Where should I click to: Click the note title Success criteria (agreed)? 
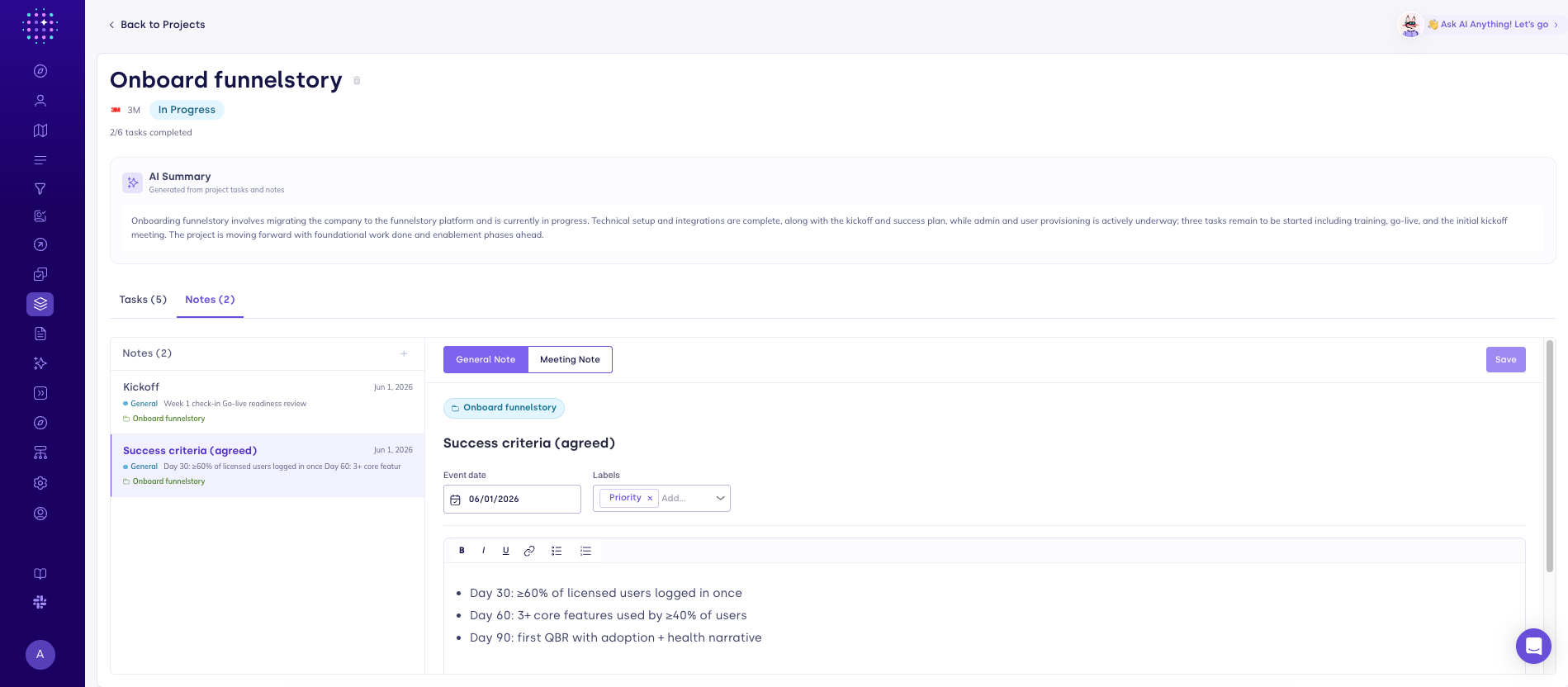(x=529, y=443)
